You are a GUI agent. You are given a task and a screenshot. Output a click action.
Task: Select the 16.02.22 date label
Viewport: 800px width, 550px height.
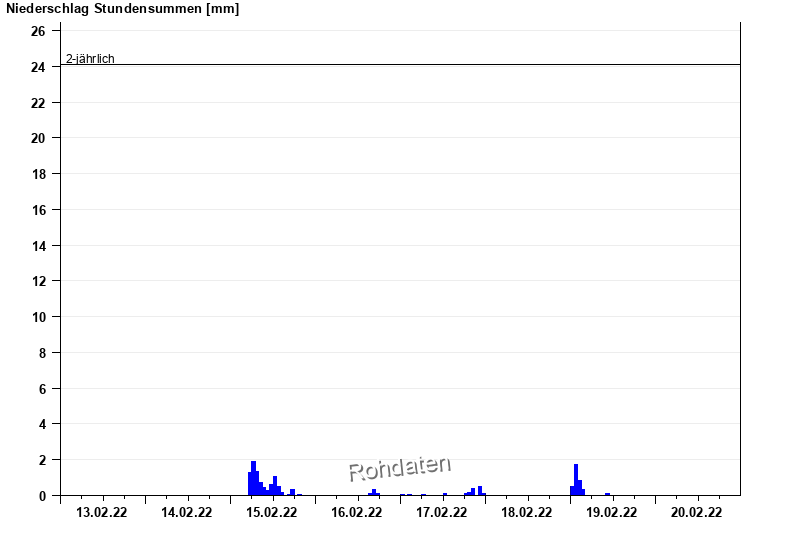click(x=357, y=513)
